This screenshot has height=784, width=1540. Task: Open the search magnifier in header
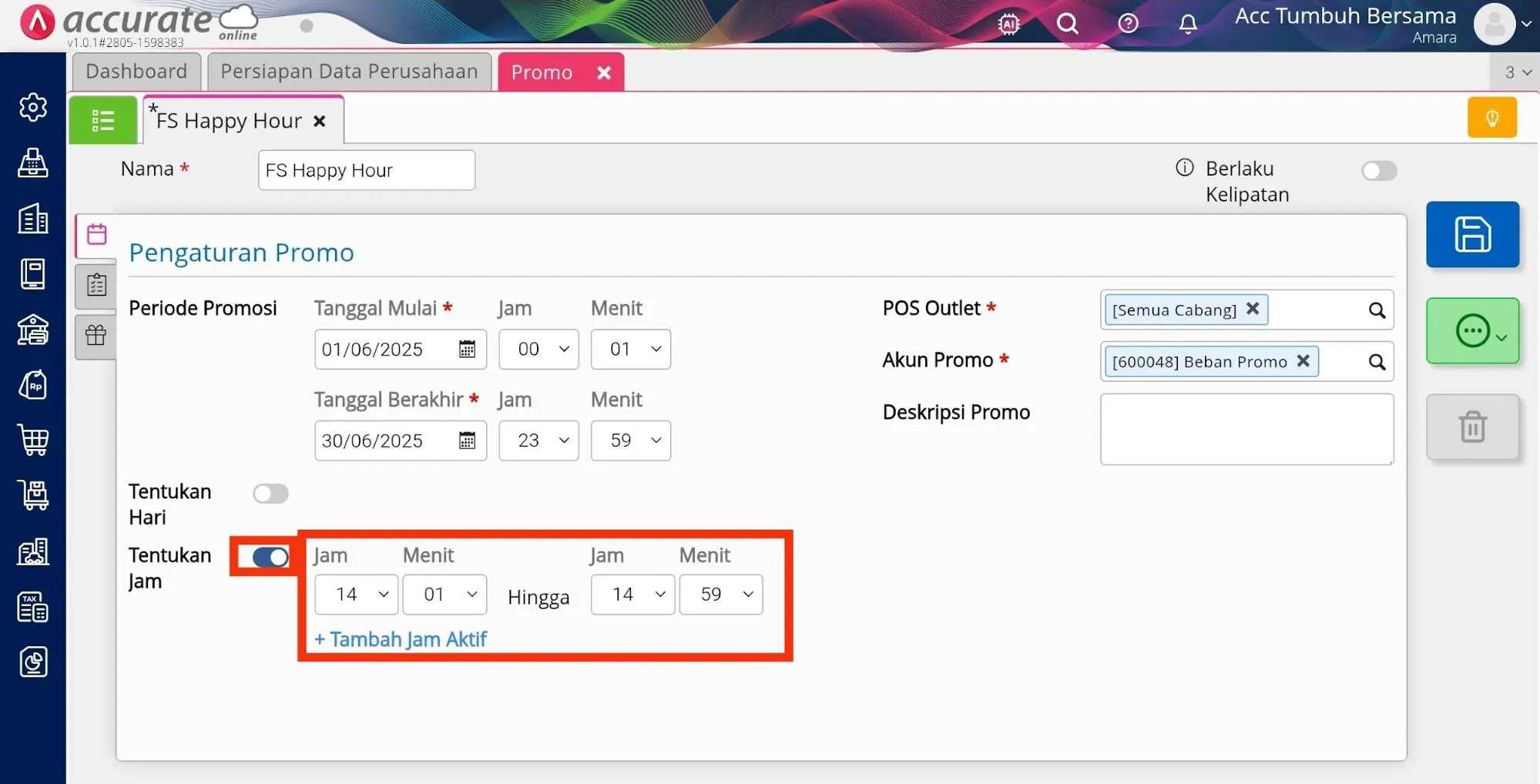pos(1068,24)
